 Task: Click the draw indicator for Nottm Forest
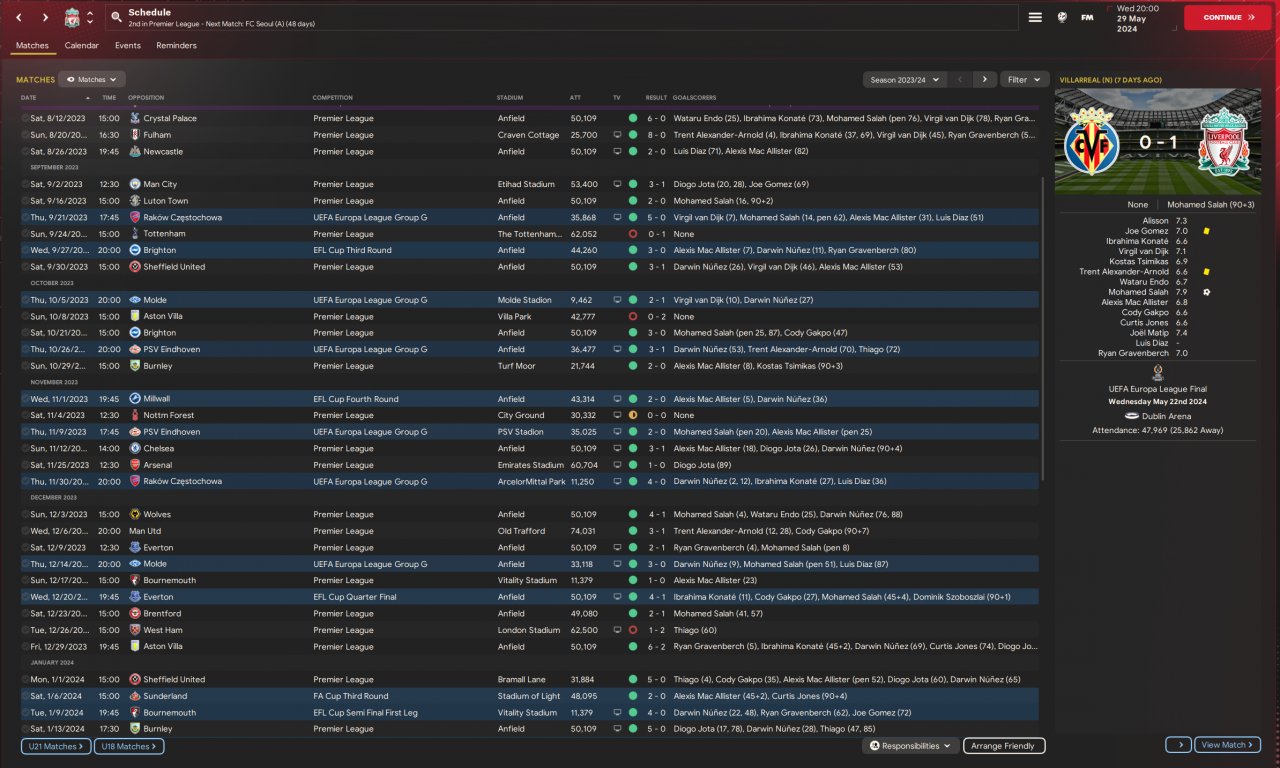632,415
